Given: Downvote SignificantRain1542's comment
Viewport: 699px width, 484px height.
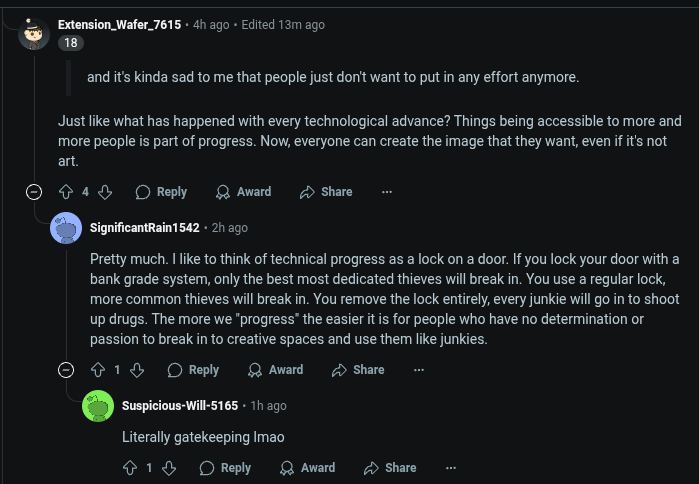Looking at the screenshot, I should pos(137,370).
